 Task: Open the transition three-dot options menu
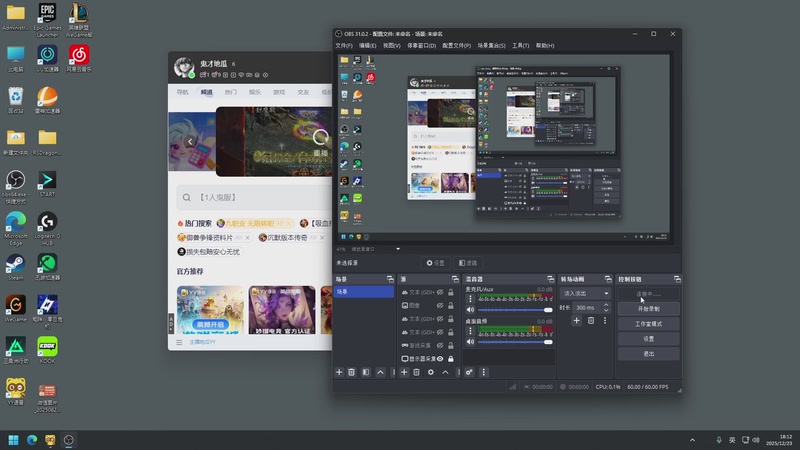[605, 320]
